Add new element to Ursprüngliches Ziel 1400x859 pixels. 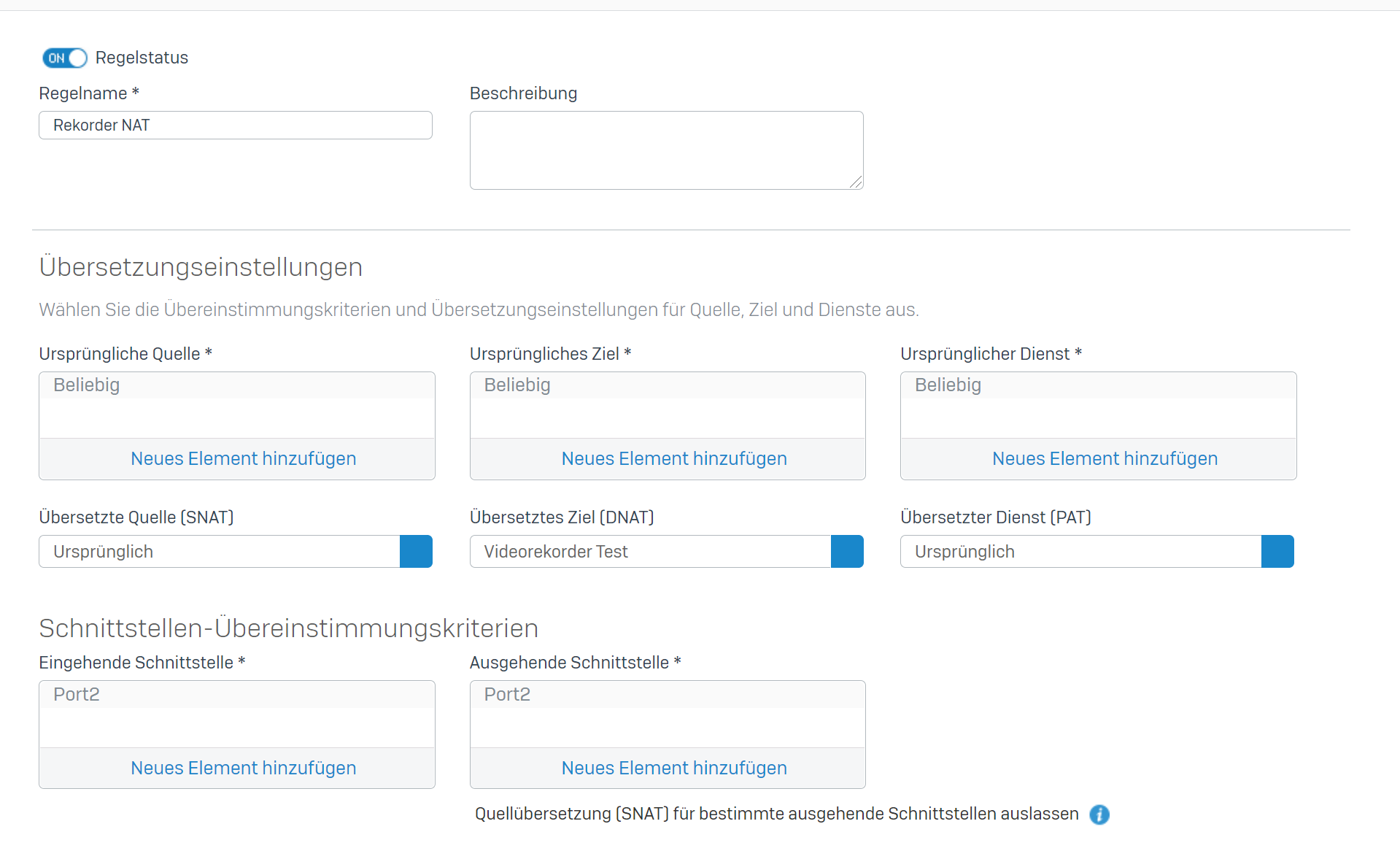673,458
